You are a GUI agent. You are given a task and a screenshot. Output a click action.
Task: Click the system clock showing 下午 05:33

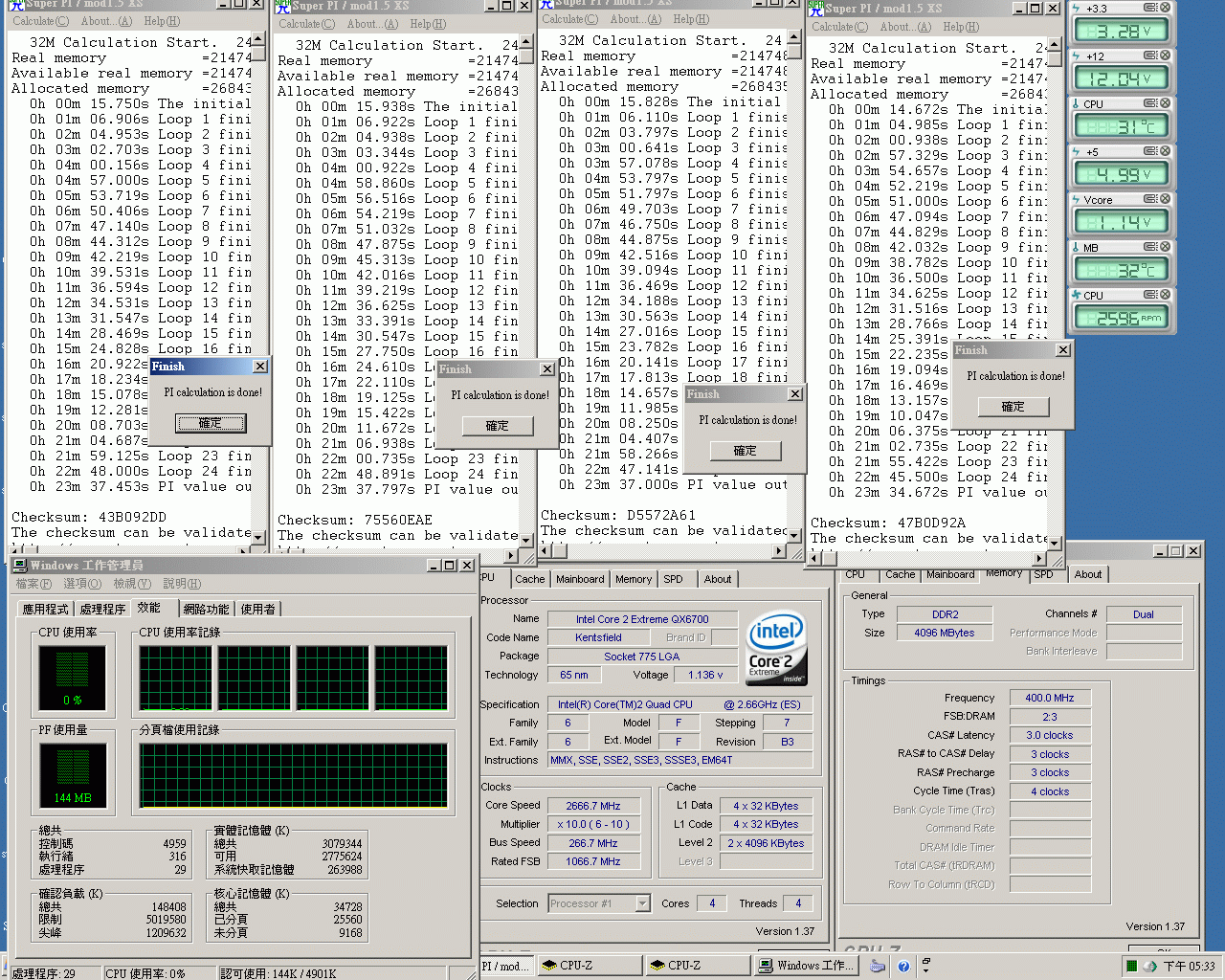(1189, 967)
